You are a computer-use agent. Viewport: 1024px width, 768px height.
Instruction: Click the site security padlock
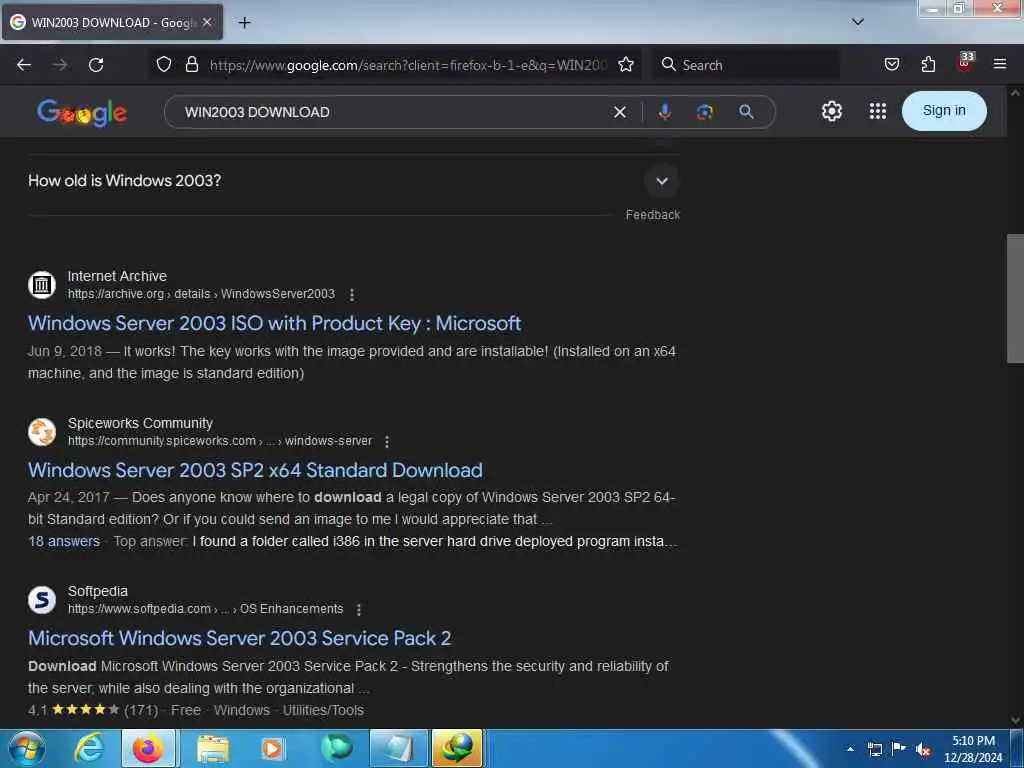(191, 64)
